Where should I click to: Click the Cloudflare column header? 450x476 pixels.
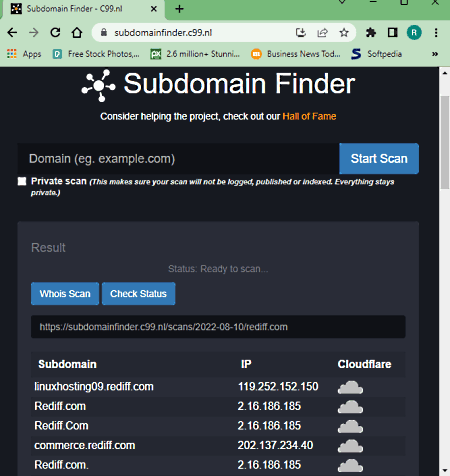[x=364, y=364]
